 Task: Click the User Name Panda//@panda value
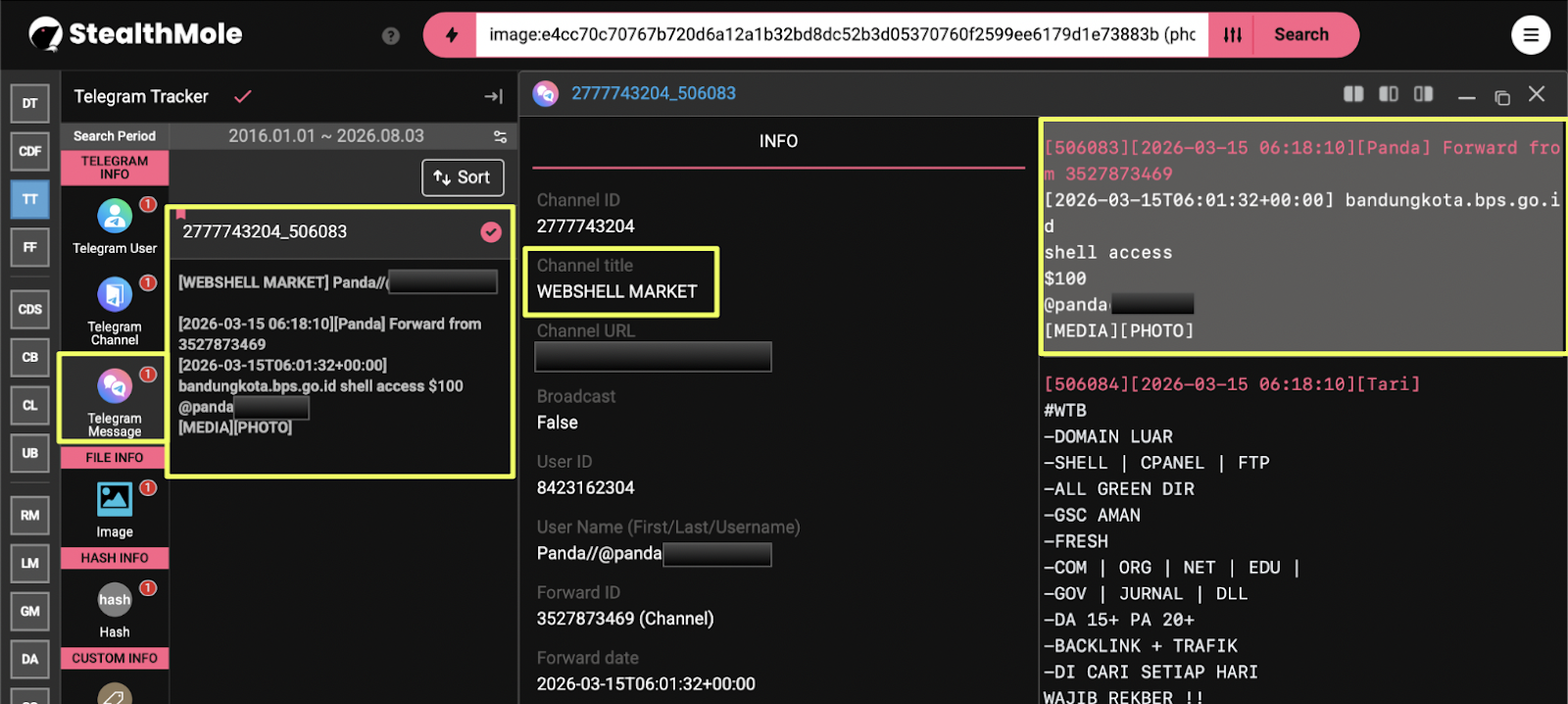[x=654, y=554]
